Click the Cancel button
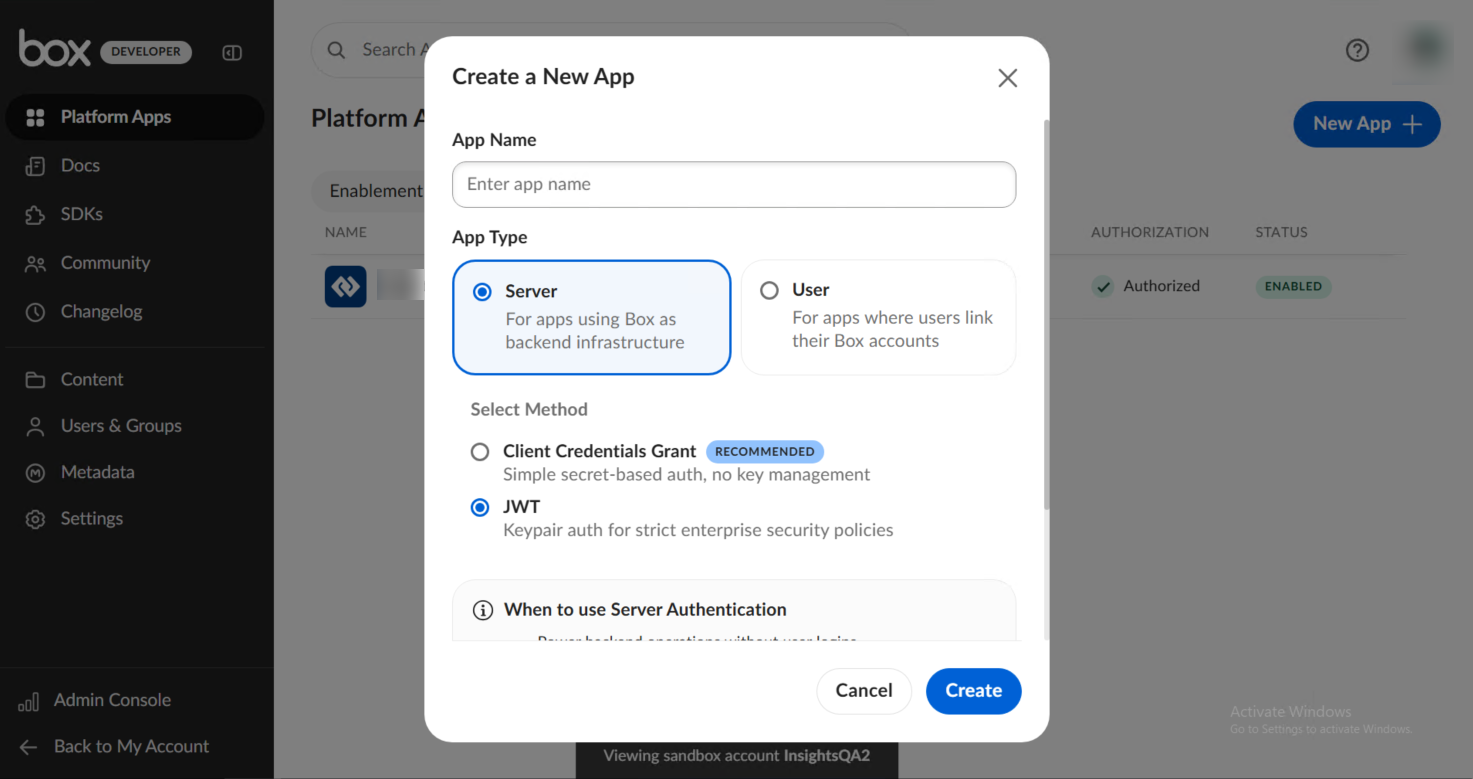Screen dimensions: 1473x779 [x=864, y=691]
